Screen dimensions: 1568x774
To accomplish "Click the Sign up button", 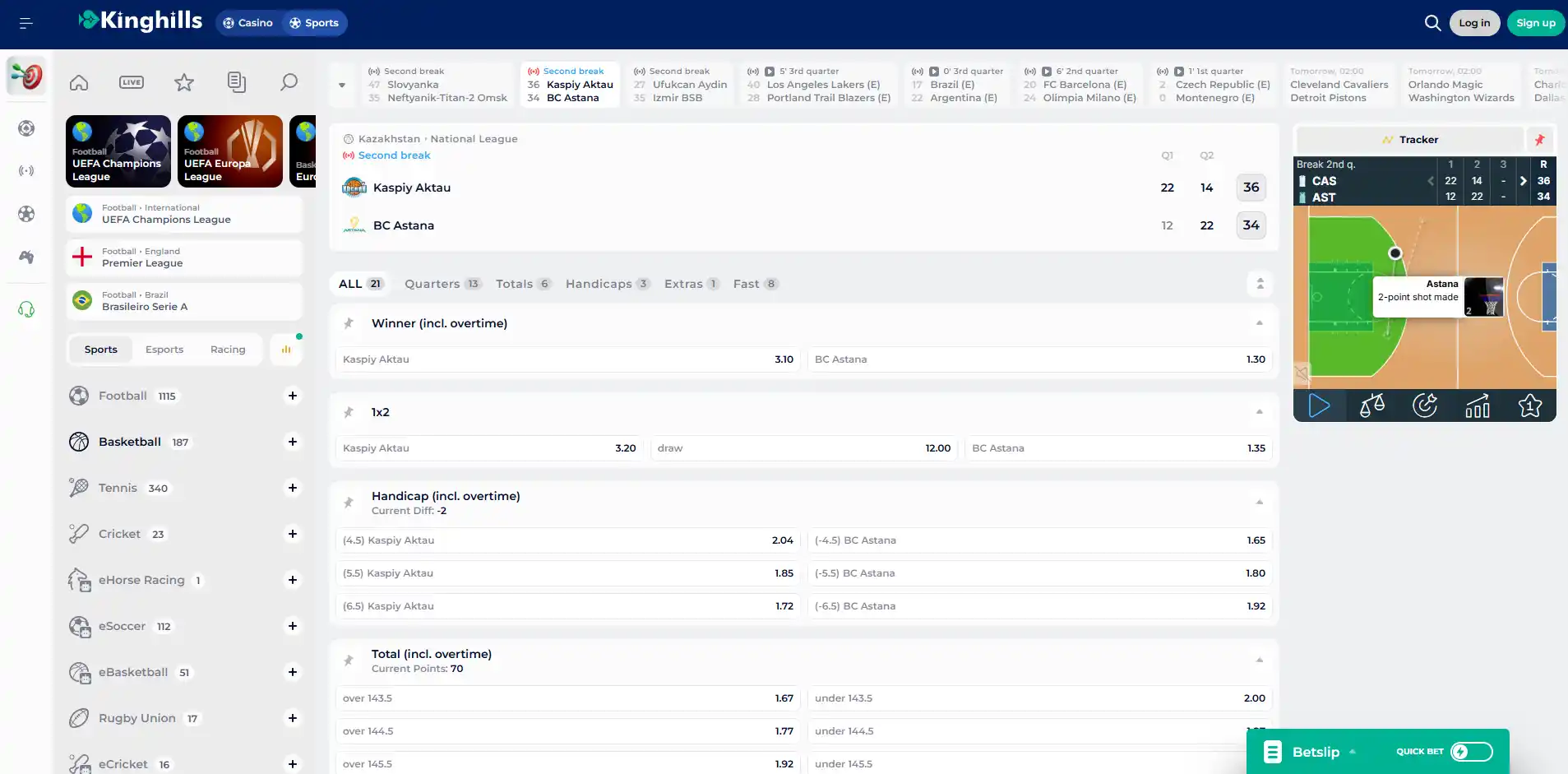I will (1535, 23).
